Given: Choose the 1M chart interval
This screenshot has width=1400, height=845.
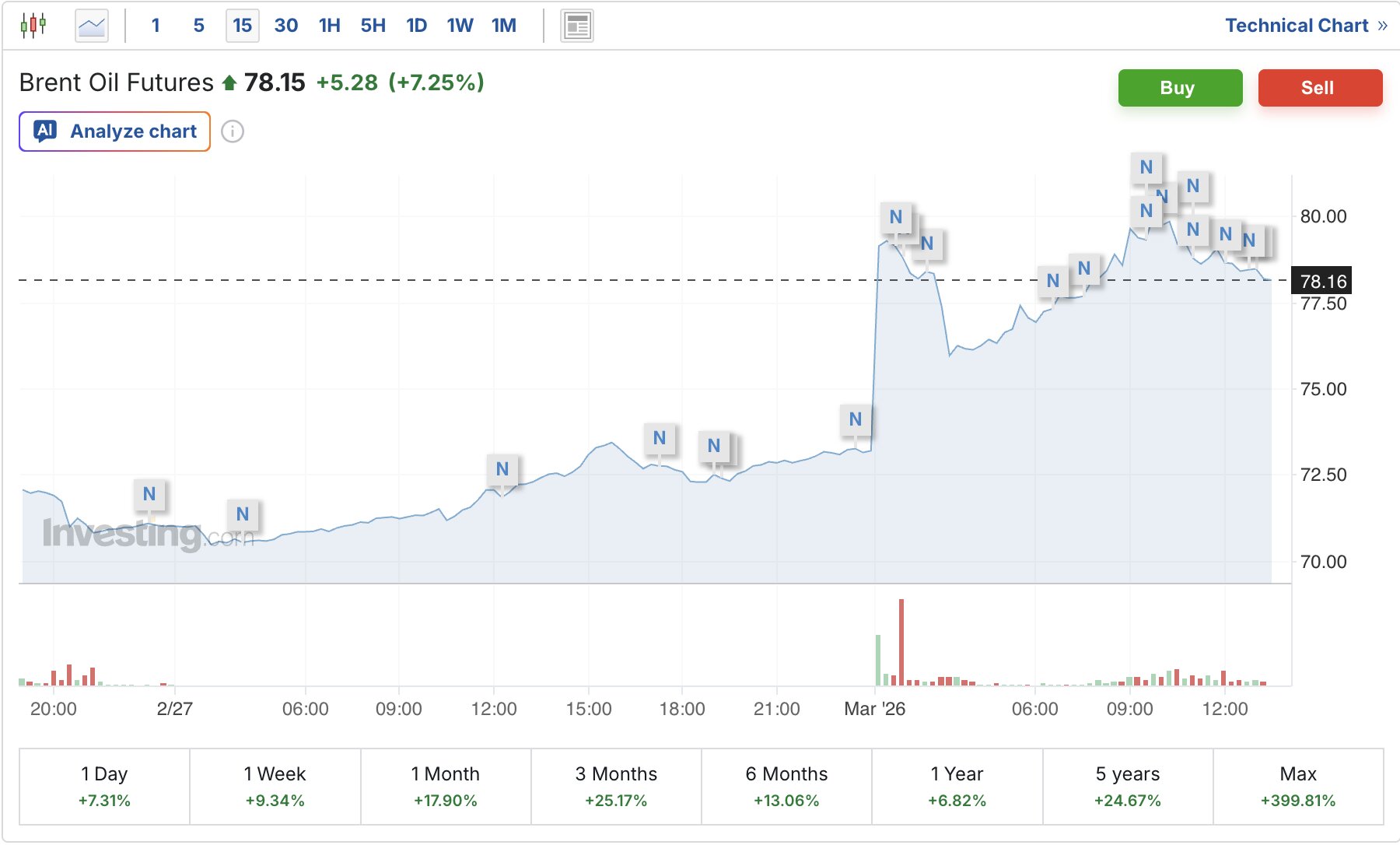Looking at the screenshot, I should click(x=503, y=26).
